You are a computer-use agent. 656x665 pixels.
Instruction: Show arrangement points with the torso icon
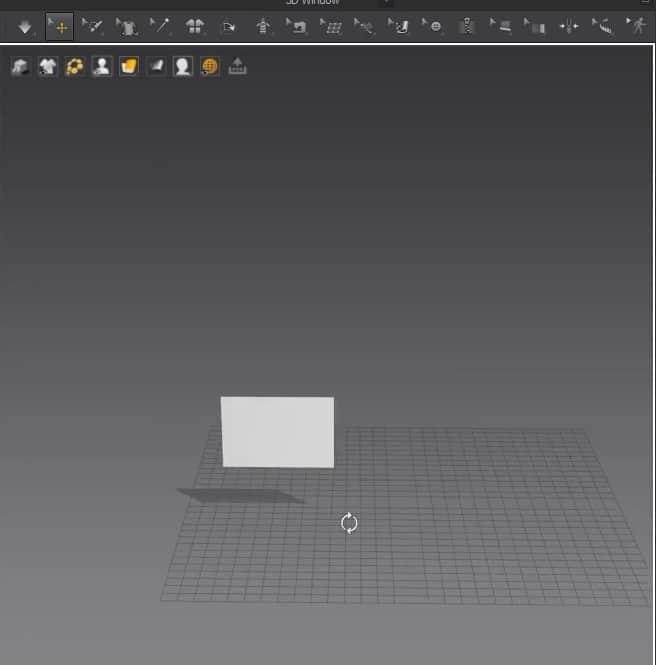(263, 27)
